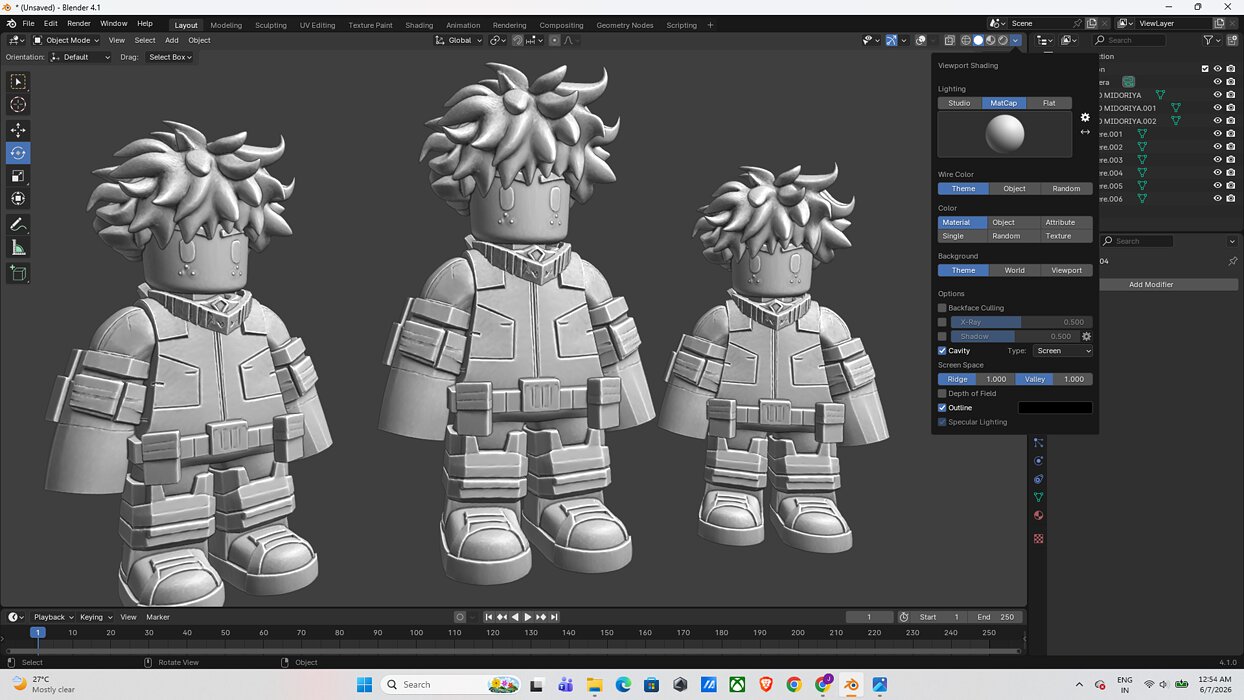Image resolution: width=1244 pixels, height=700 pixels.
Task: Switch to Rendered viewport shading
Action: pyautogui.click(x=1003, y=40)
